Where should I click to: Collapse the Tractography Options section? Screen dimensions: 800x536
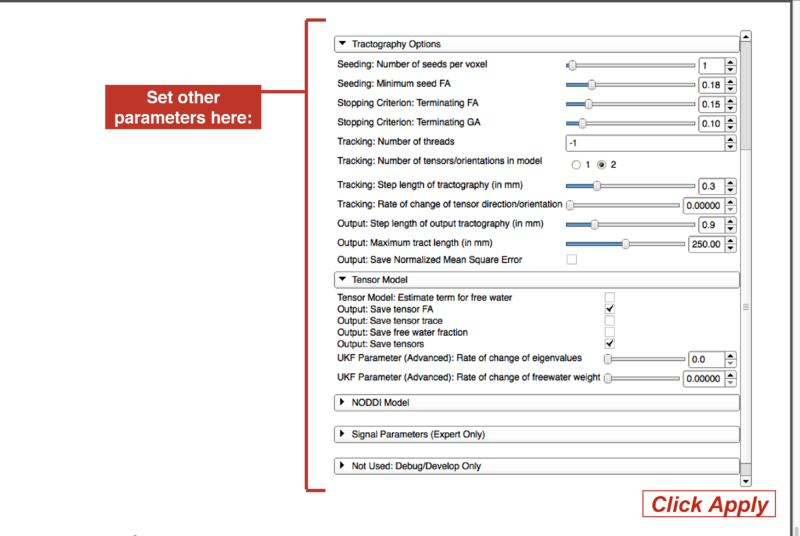[342, 44]
